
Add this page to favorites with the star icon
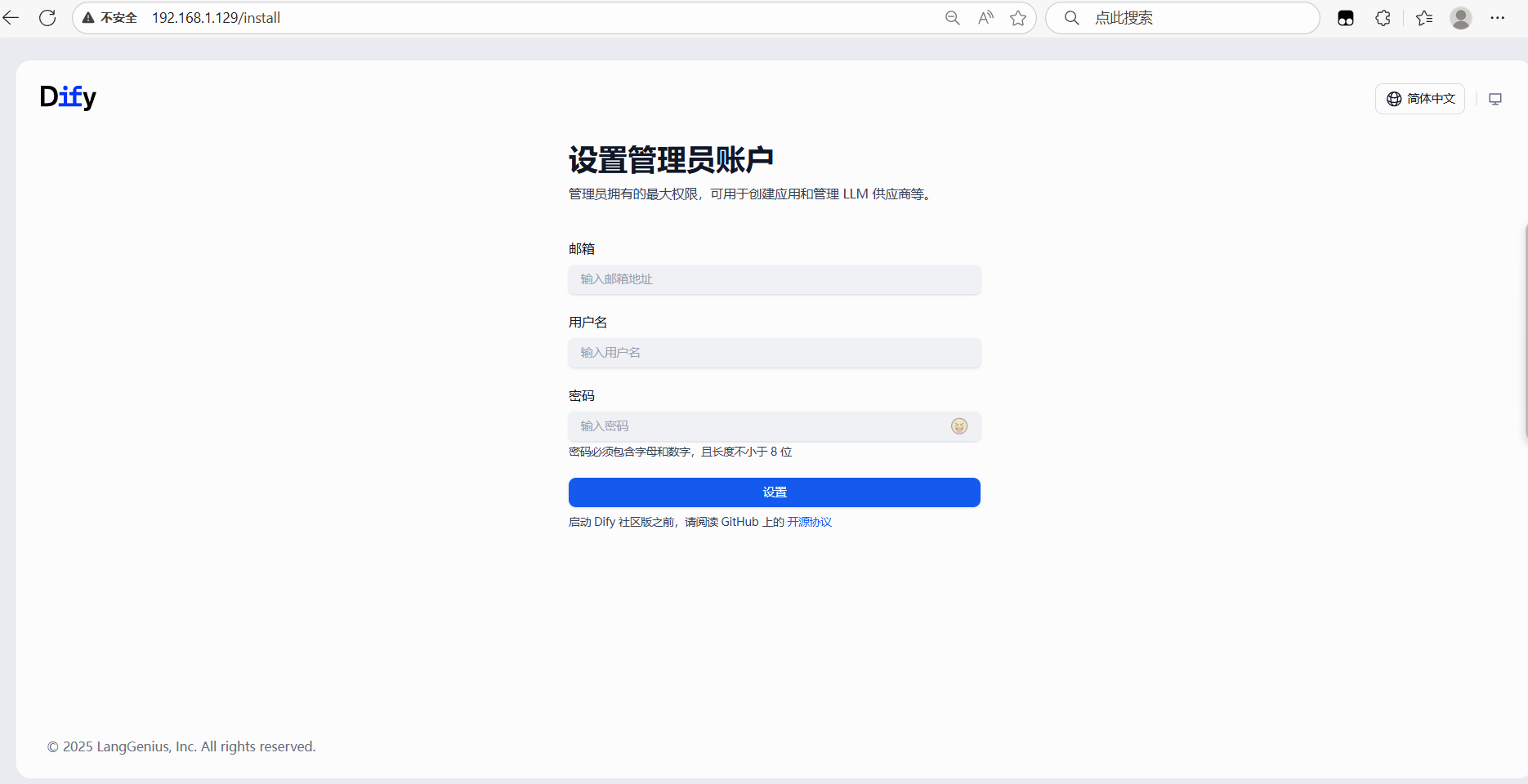pos(1018,18)
